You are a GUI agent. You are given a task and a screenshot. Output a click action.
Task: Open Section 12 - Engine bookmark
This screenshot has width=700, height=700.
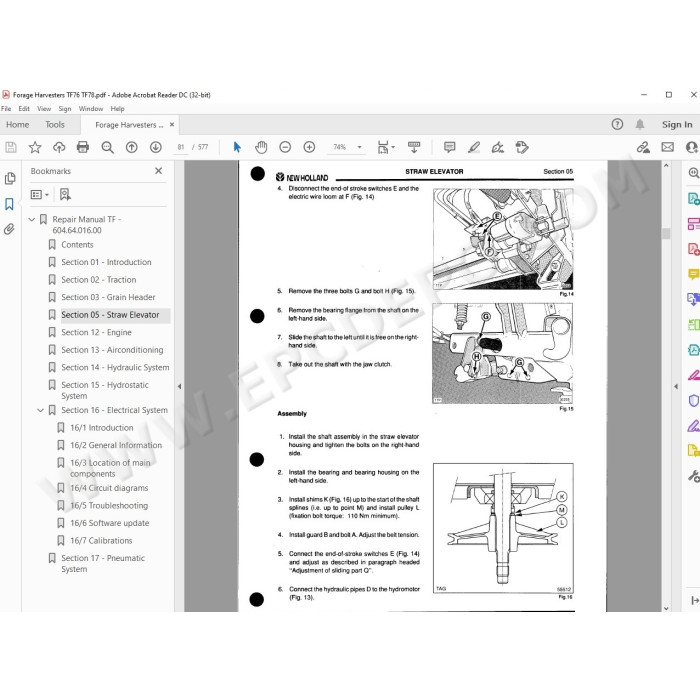coord(96,332)
